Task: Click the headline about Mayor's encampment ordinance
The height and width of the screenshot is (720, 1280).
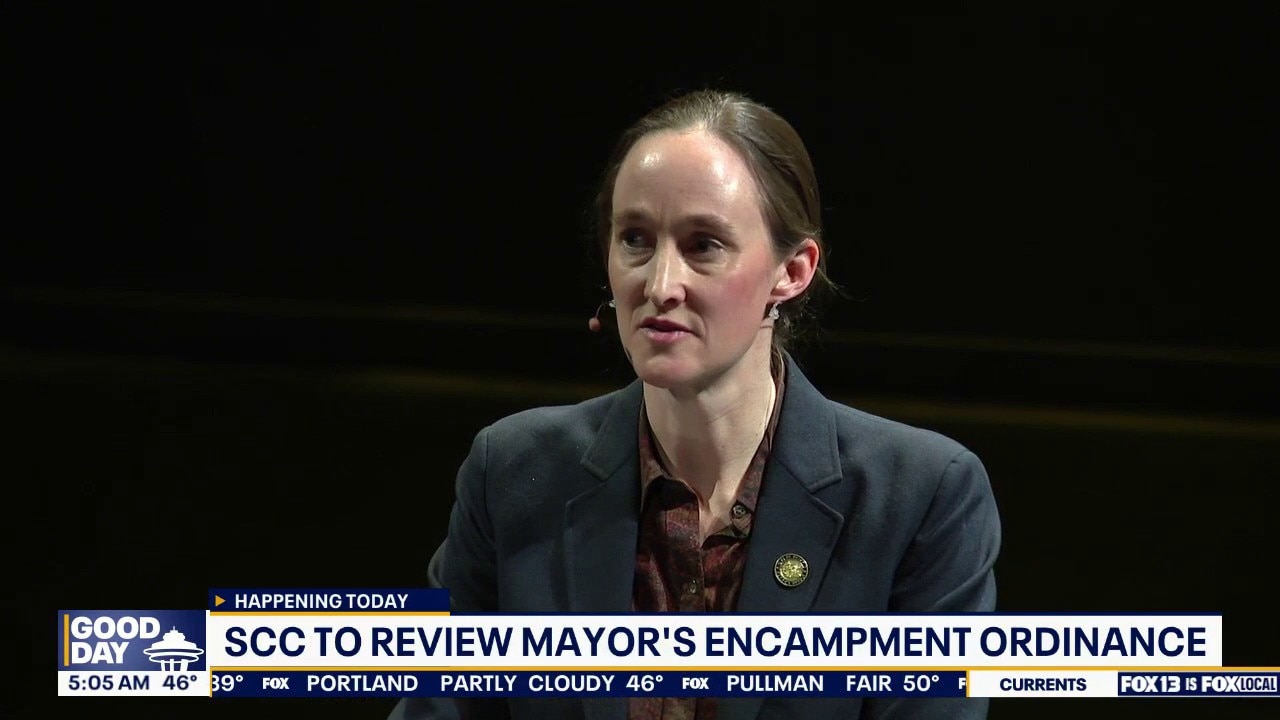Action: [714, 641]
